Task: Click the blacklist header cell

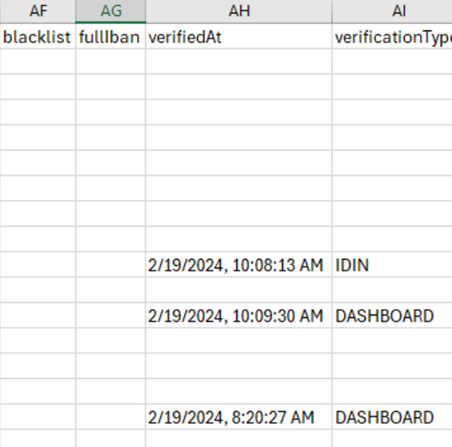Action: [x=38, y=36]
